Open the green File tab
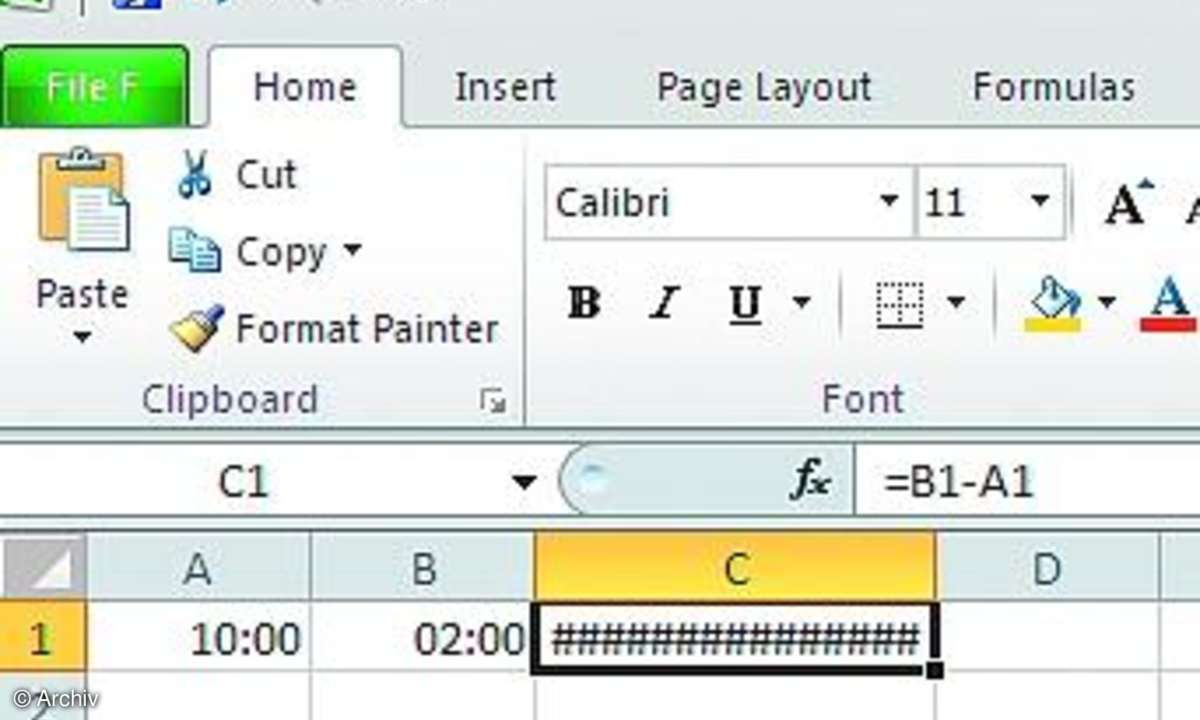This screenshot has width=1200, height=720. coord(93,88)
